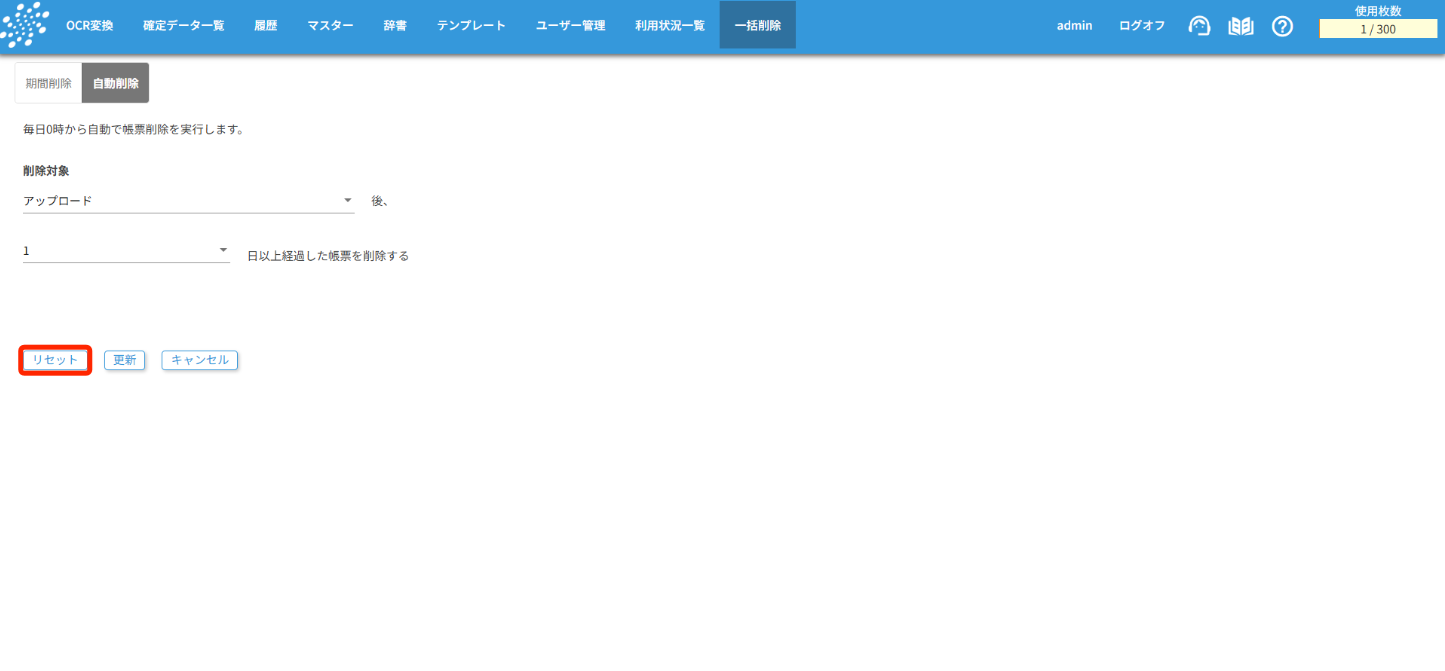
Task: Open the マスター menu
Action: pos(330,26)
